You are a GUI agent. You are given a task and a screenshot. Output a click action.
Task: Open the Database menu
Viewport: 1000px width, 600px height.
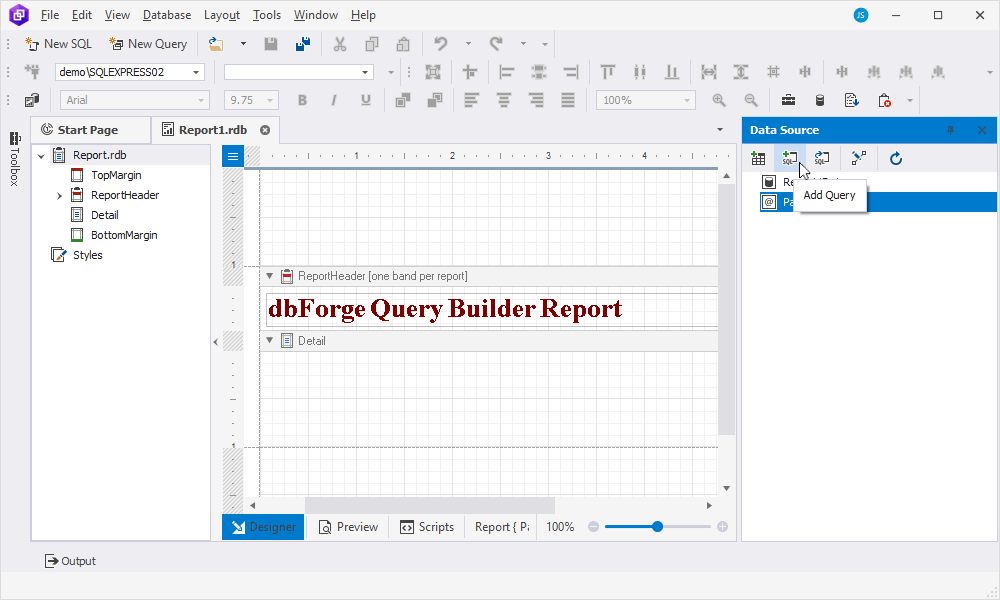(x=167, y=15)
